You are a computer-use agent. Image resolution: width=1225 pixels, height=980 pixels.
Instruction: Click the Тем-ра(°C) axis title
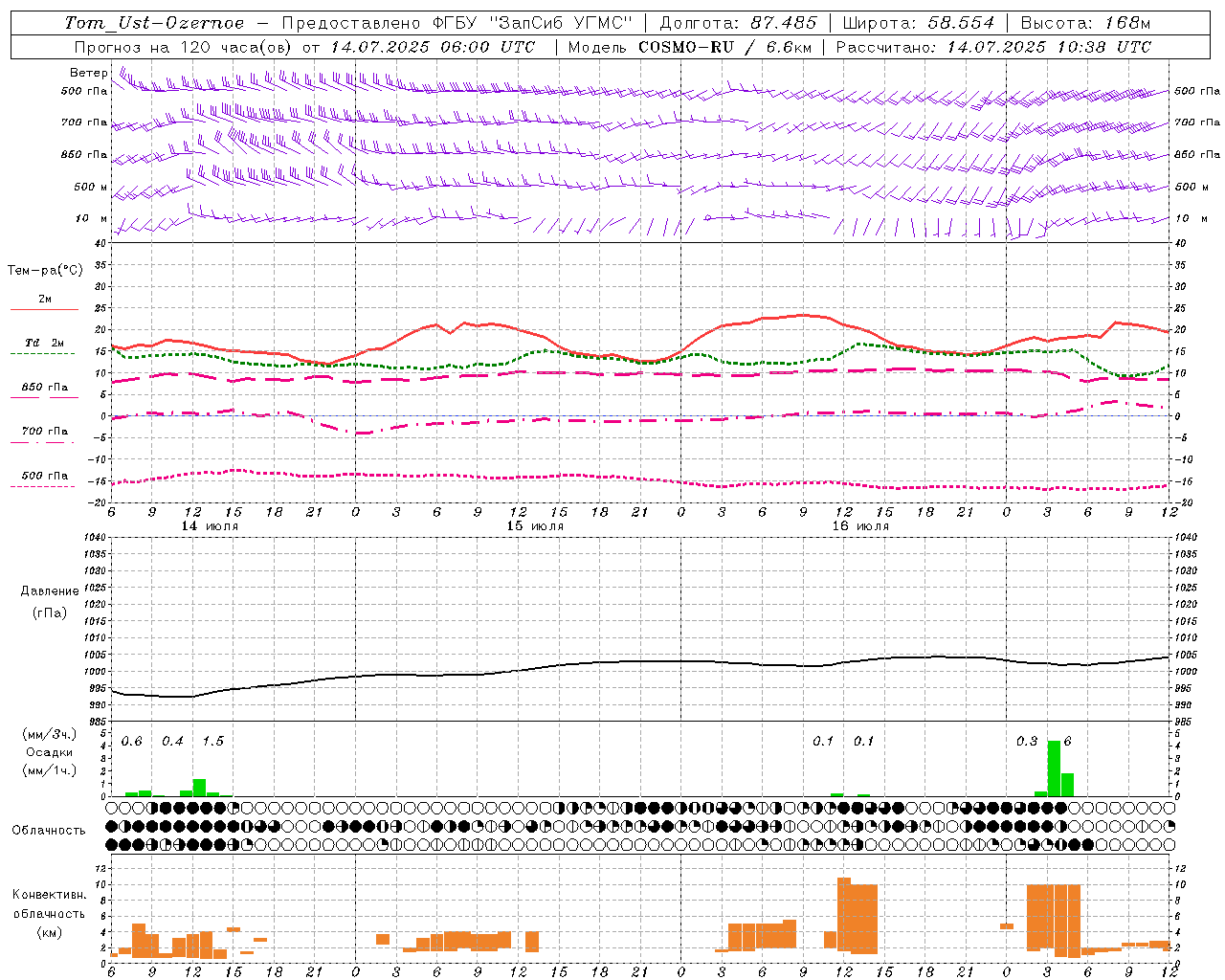tap(45, 270)
